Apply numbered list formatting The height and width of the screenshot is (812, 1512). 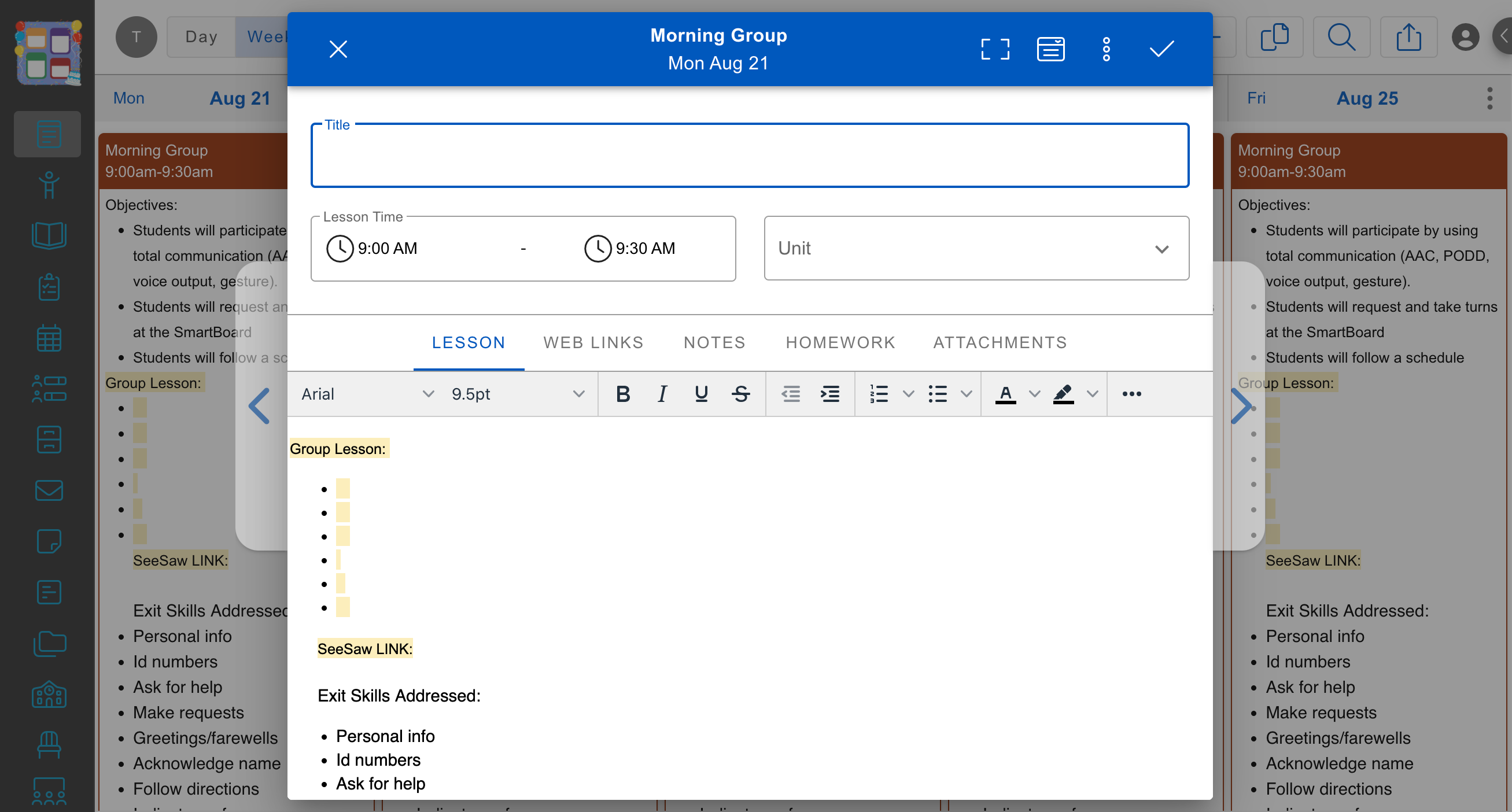(x=878, y=394)
